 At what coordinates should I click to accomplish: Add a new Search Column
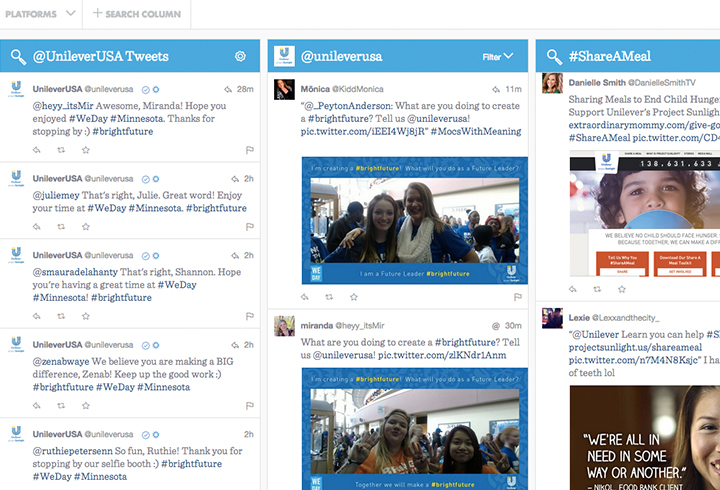tap(137, 14)
